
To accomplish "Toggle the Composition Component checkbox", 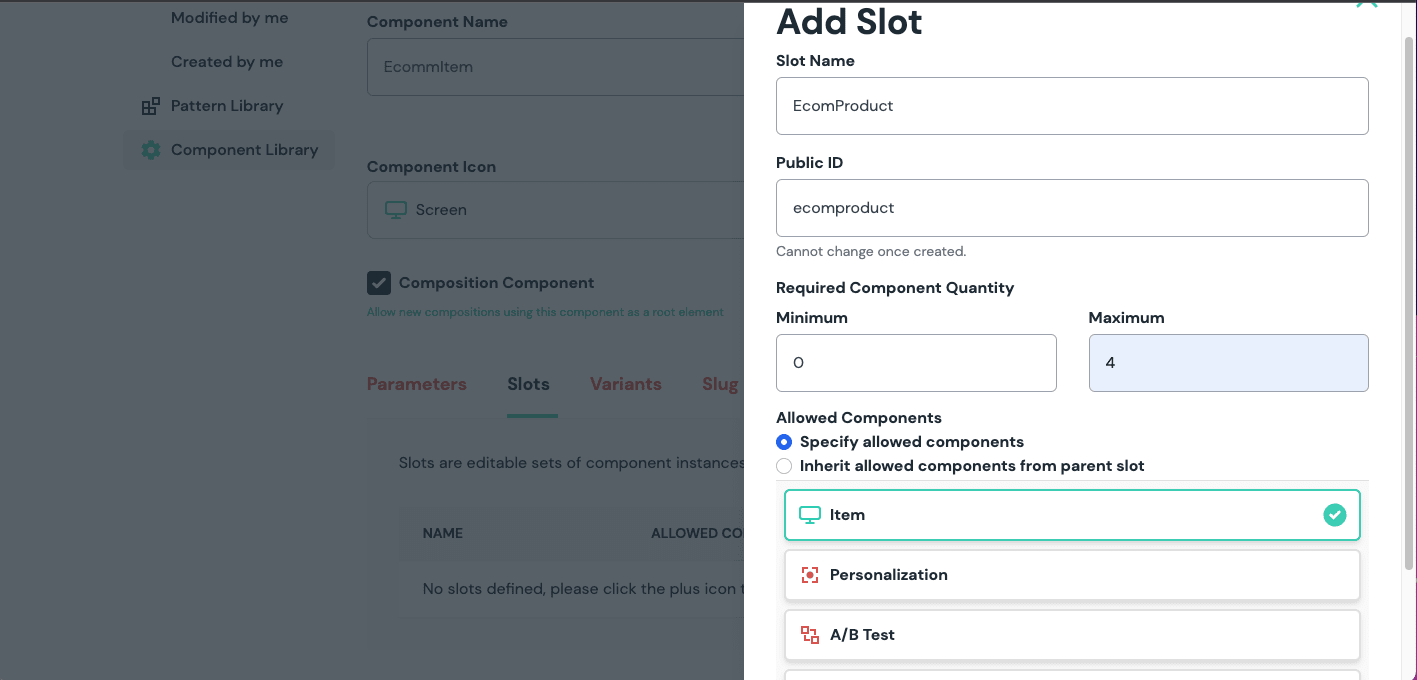I will click(x=379, y=283).
